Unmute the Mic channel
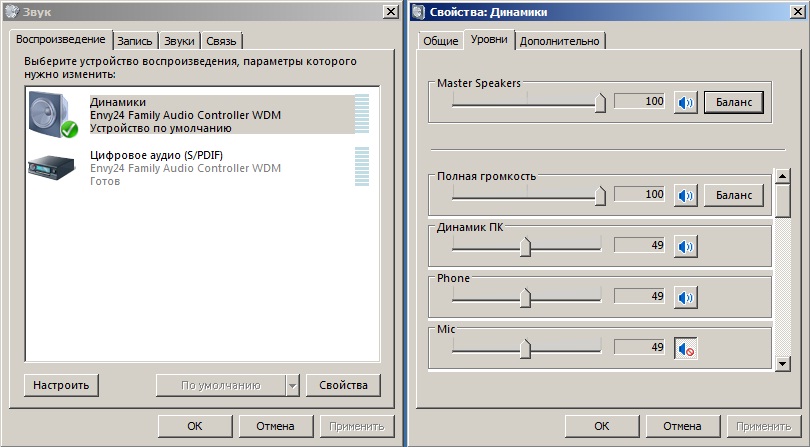Screen dimensions: 810x447 [x=685, y=348]
